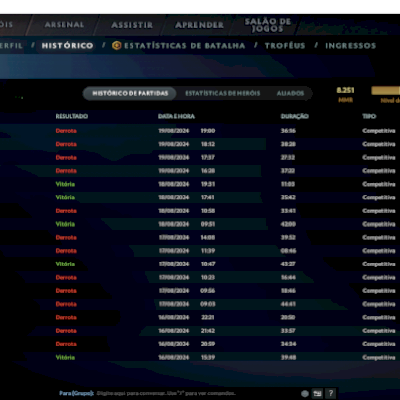Image resolution: width=400 pixels, height=400 pixels.
Task: Click the duration in the 18:12 match row
Action: point(288,144)
